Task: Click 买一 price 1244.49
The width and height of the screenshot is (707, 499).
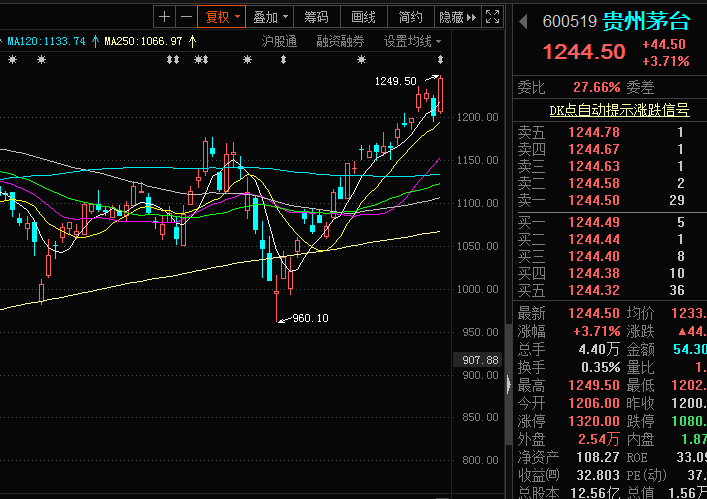Action: pyautogui.click(x=594, y=222)
